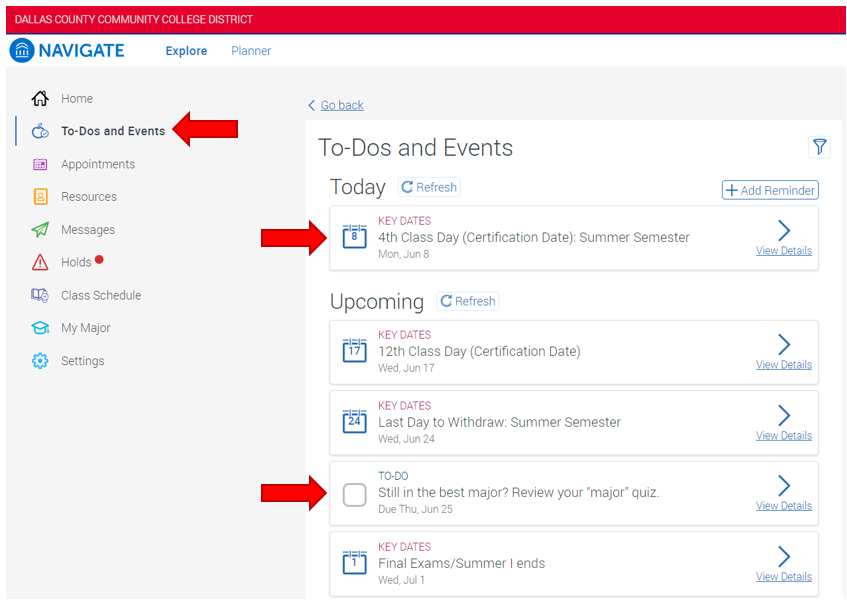Screen dimensions: 847x604
Task: Select the Class Schedule icon
Action: pos(41,295)
